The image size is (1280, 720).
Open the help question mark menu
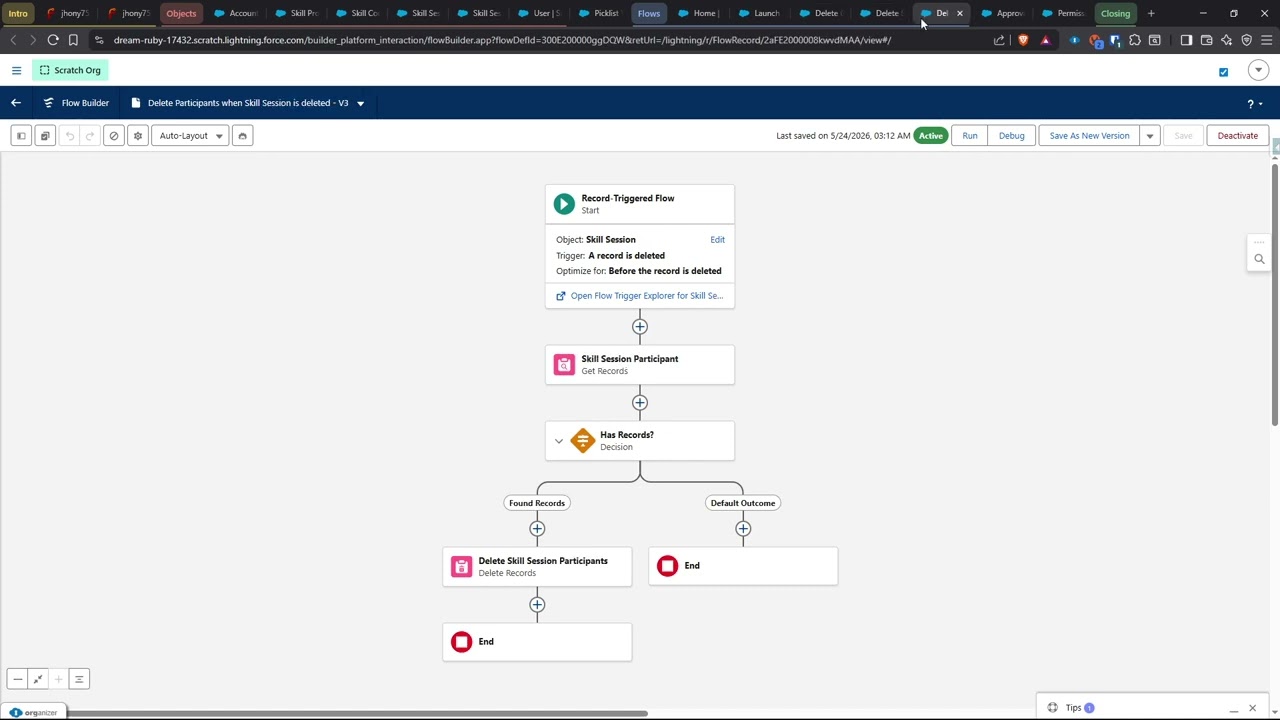1254,103
